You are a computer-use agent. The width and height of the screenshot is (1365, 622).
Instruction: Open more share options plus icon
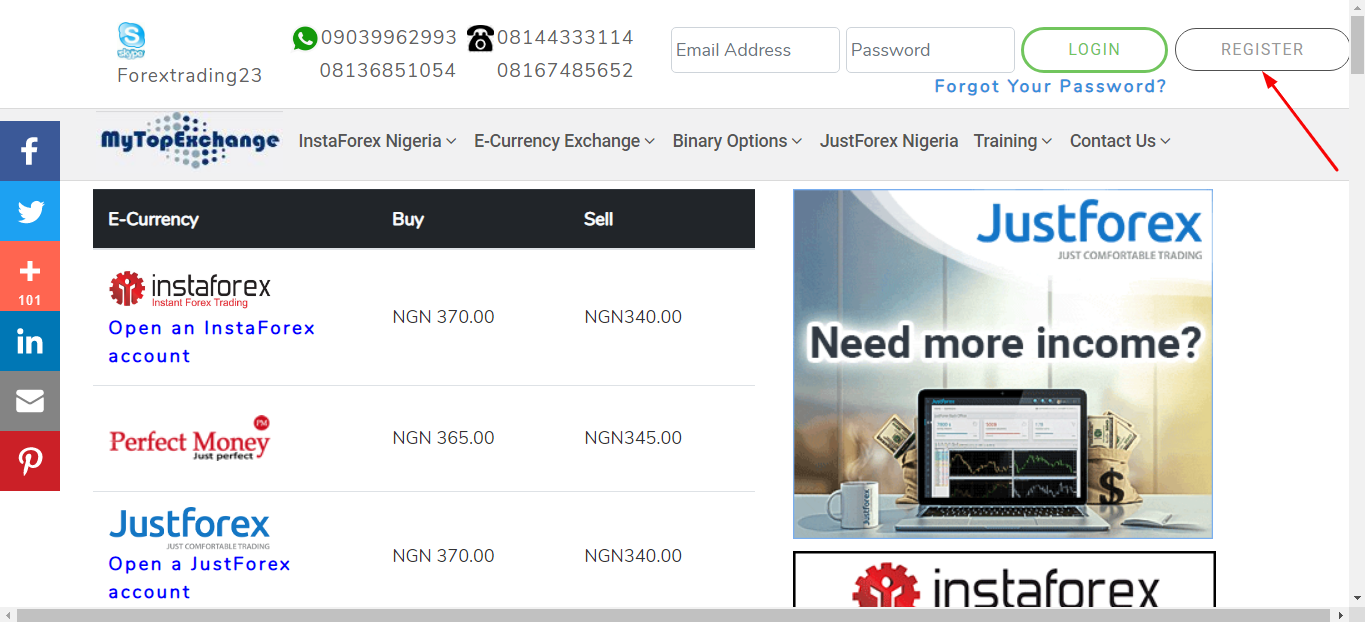30,276
